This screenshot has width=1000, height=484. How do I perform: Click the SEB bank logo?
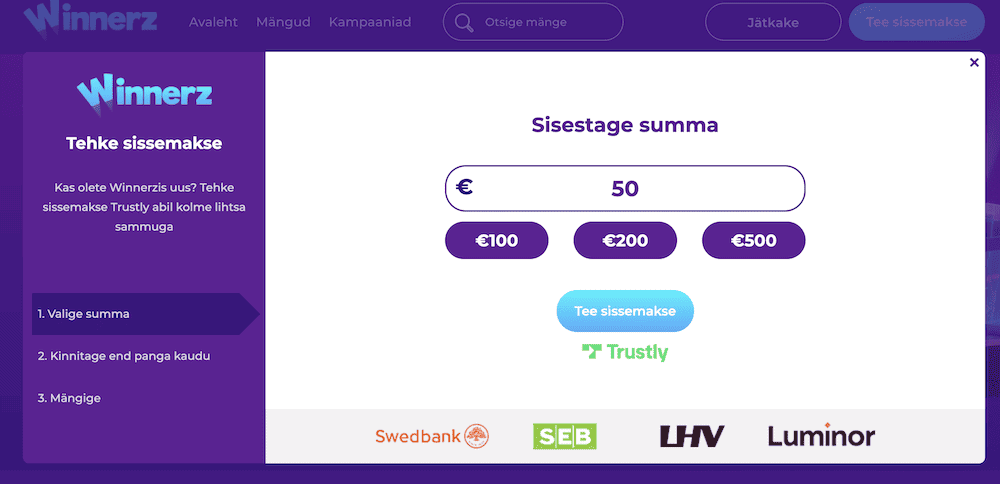[x=564, y=437]
